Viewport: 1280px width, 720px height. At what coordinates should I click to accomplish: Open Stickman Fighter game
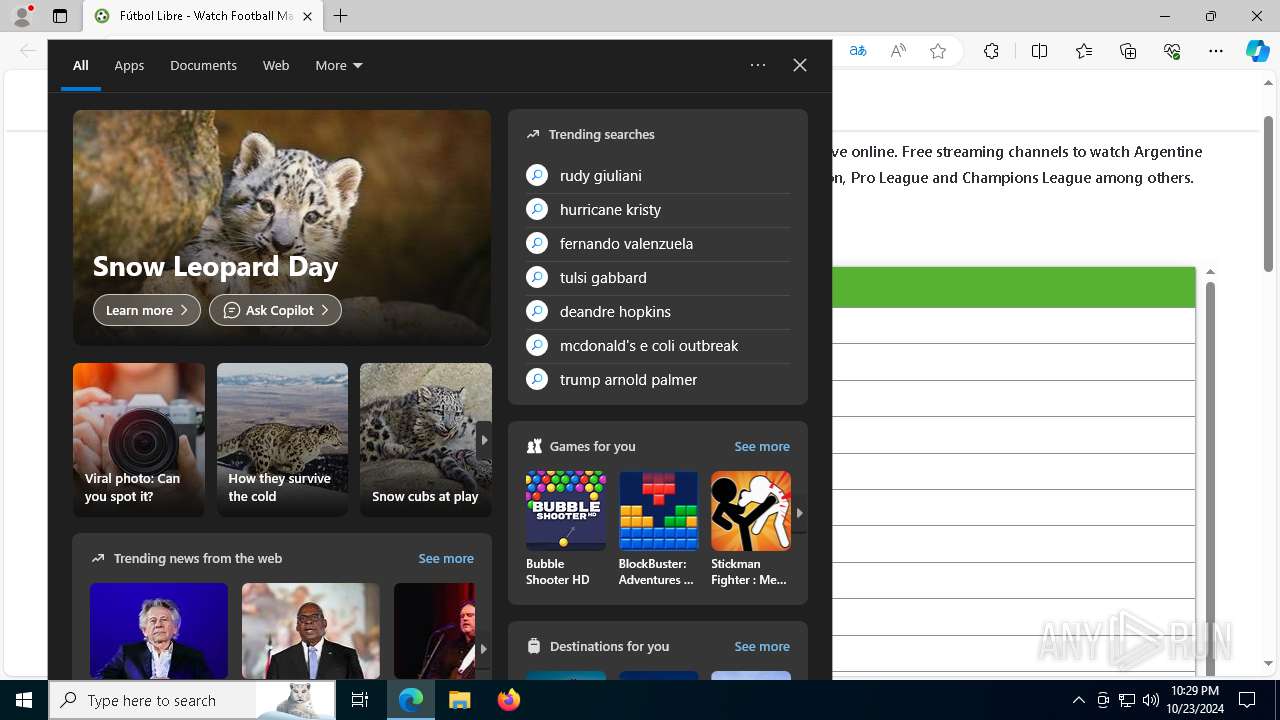click(750, 529)
